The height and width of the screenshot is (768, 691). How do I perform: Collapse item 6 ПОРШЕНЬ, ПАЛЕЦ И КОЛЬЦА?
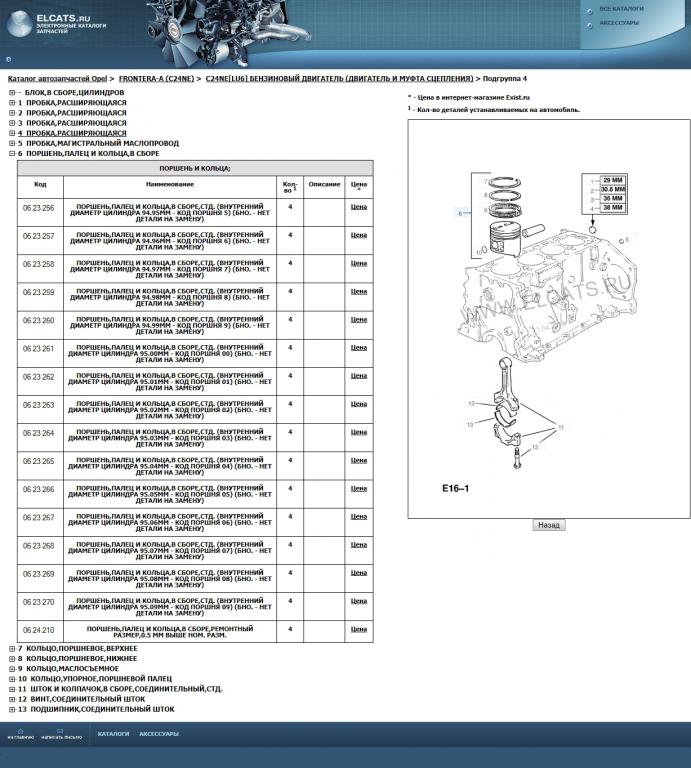coord(12,153)
